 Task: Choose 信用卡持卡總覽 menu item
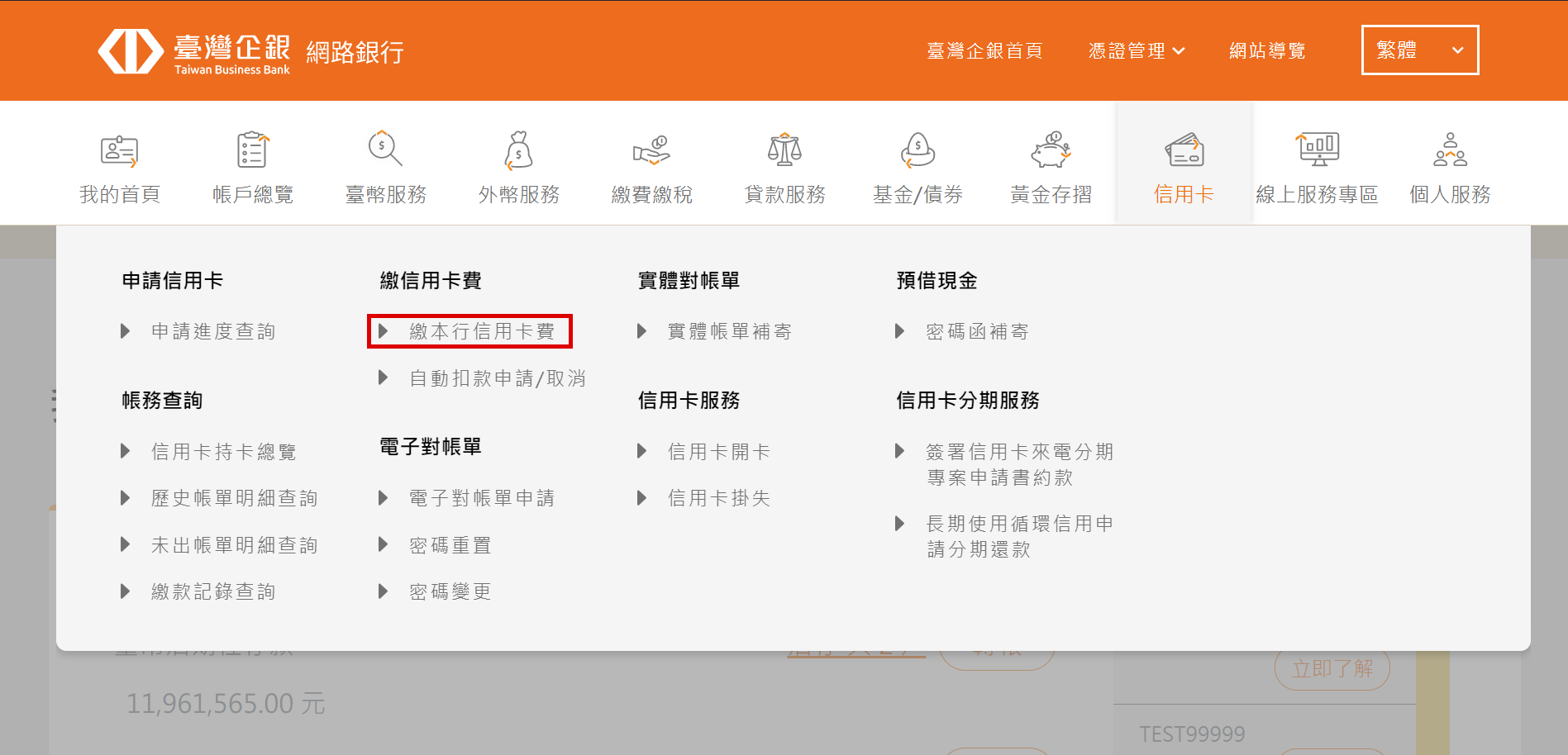[x=223, y=452]
